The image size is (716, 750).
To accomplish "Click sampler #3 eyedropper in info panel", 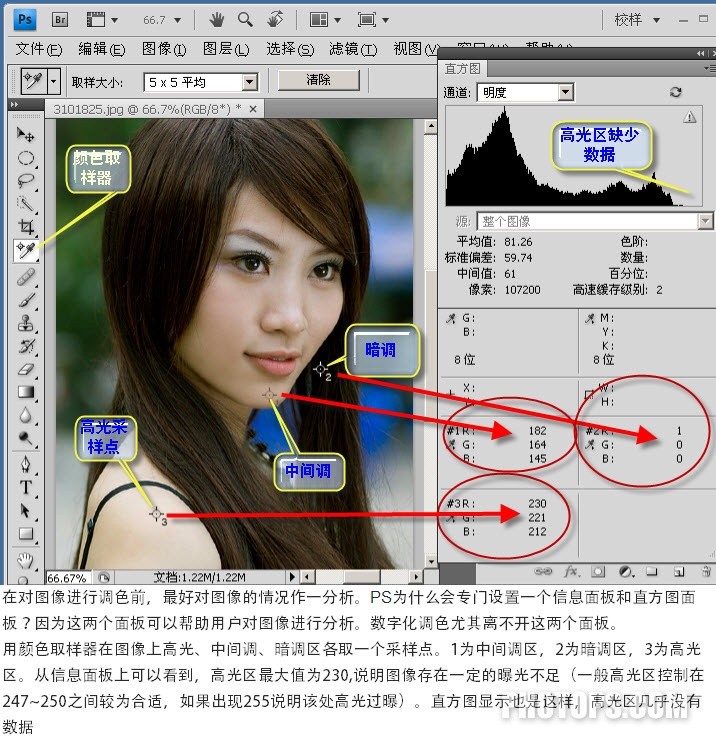I will coord(451,518).
